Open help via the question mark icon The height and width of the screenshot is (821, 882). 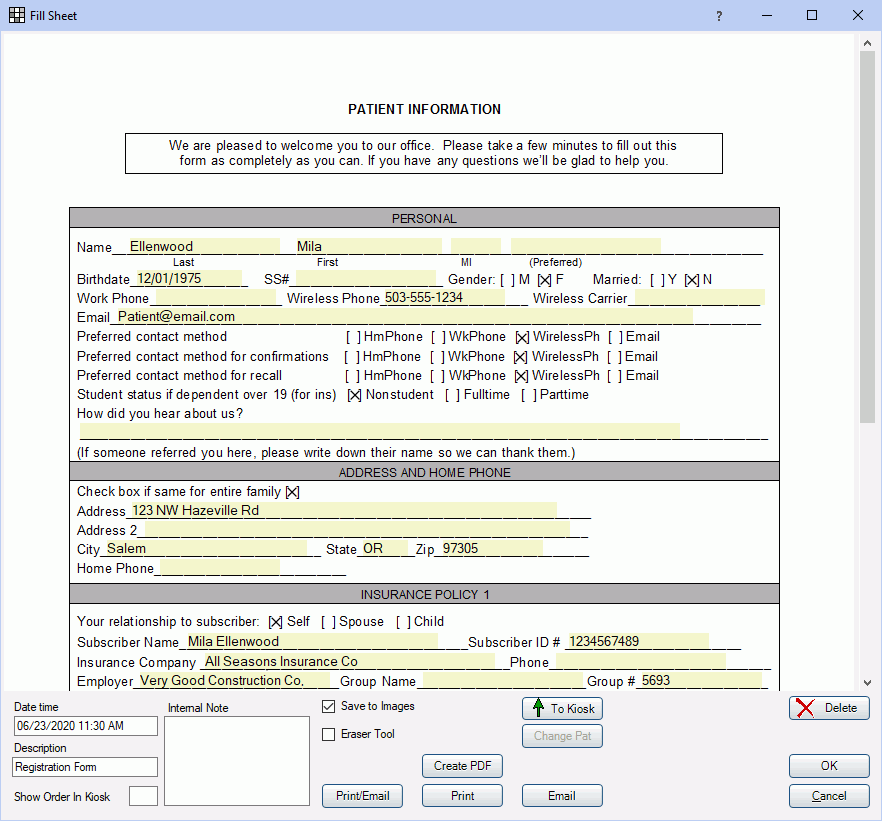click(718, 16)
